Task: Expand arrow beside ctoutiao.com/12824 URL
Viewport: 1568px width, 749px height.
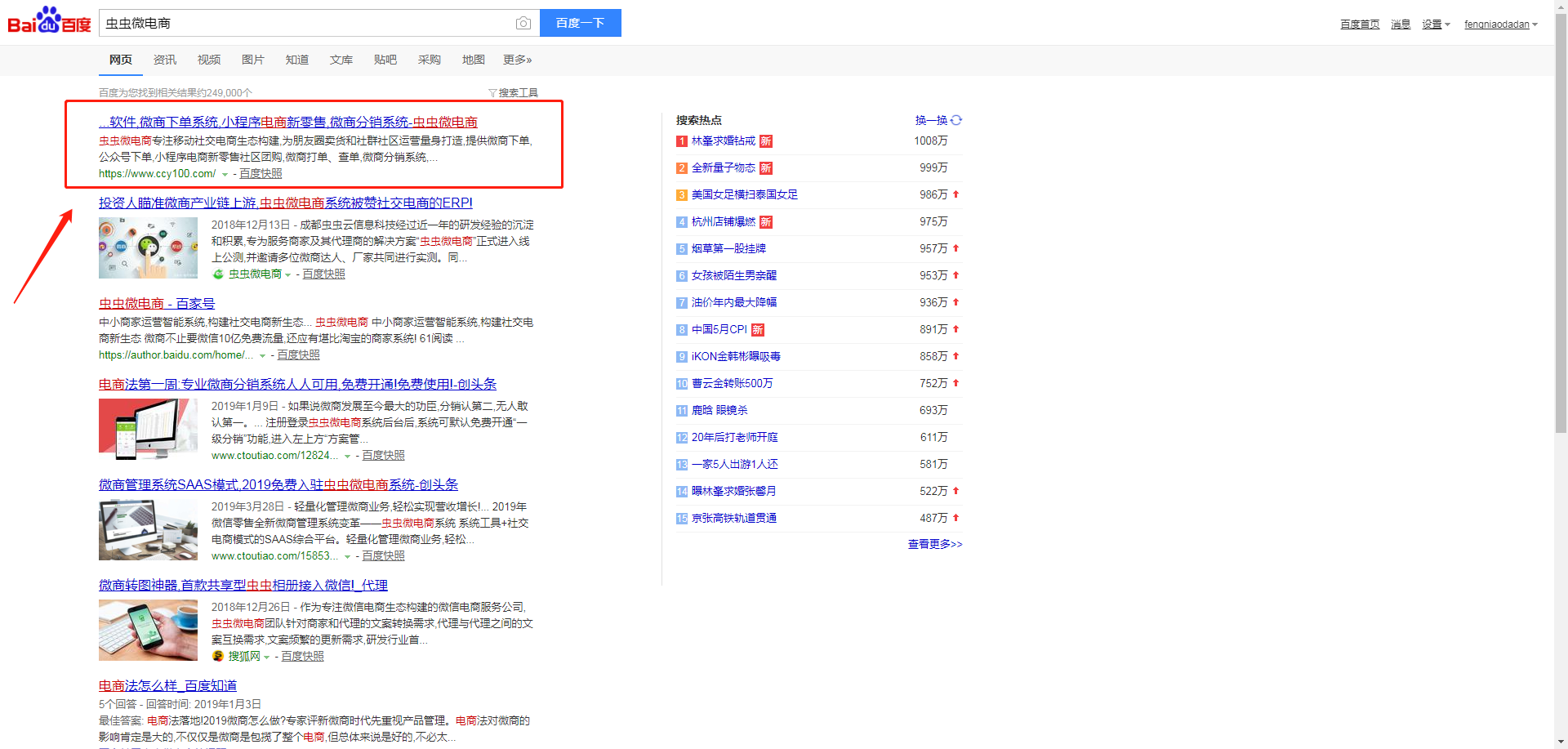Action: 347,457
